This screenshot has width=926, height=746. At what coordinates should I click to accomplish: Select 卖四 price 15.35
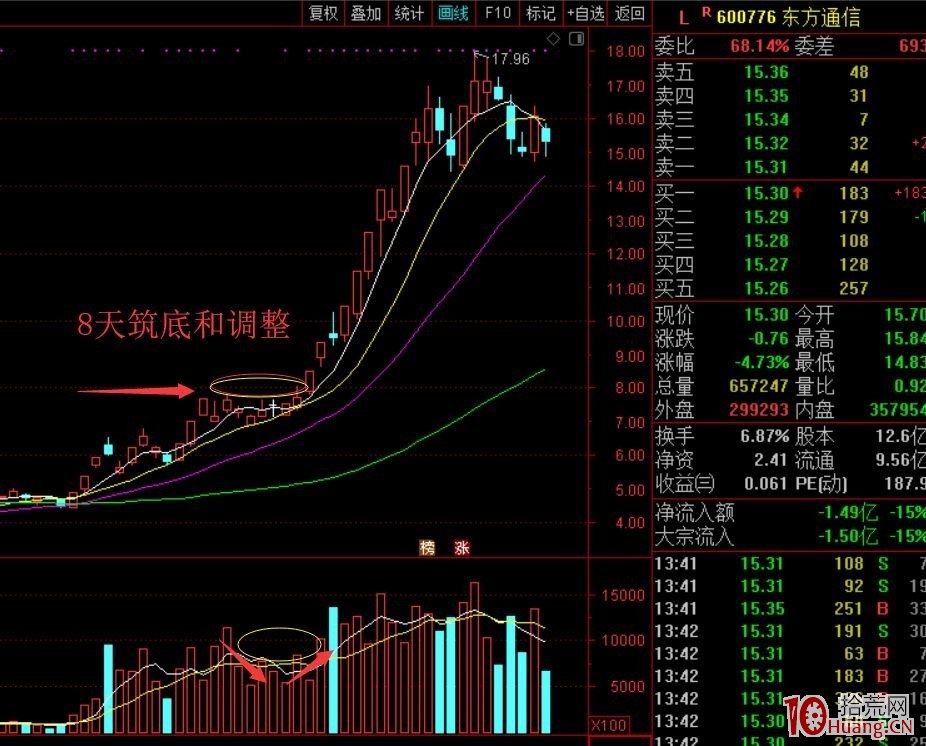tap(766, 96)
